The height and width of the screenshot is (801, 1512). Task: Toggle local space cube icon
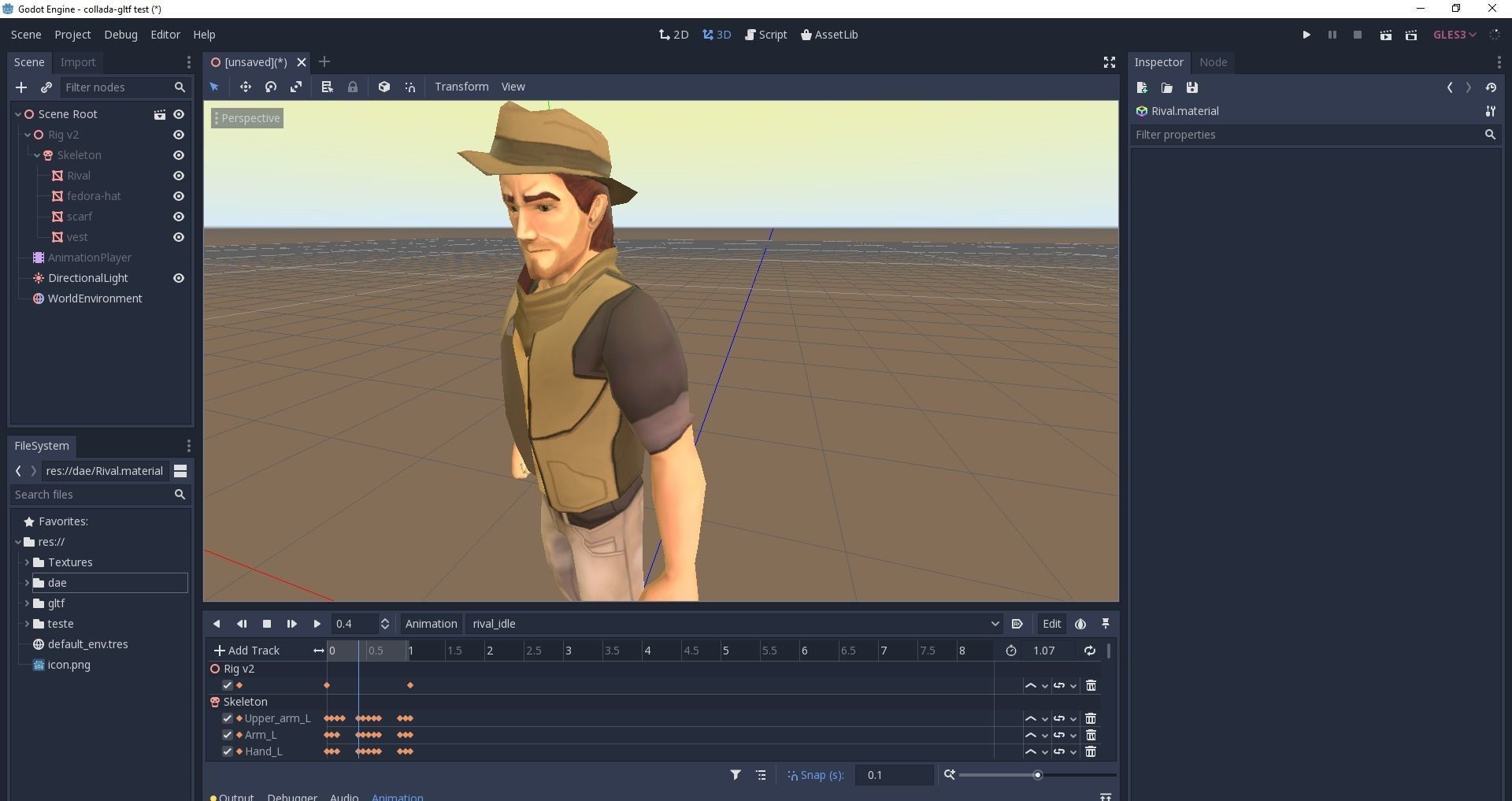(x=384, y=87)
